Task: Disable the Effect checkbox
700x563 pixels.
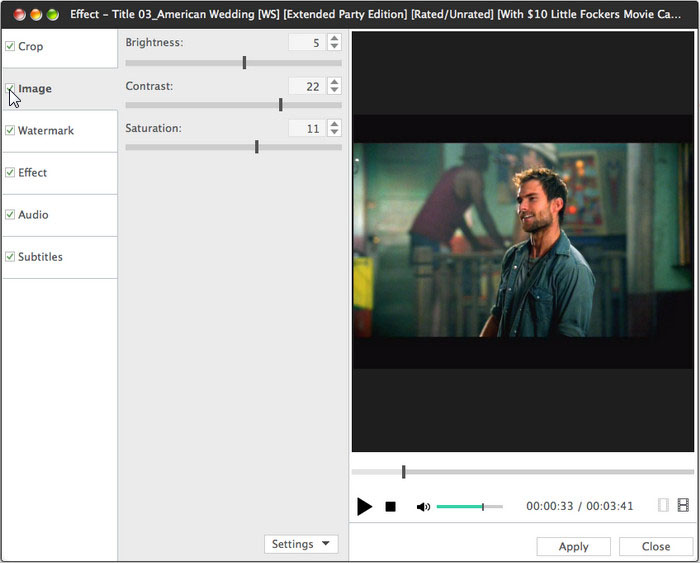Action: point(10,172)
